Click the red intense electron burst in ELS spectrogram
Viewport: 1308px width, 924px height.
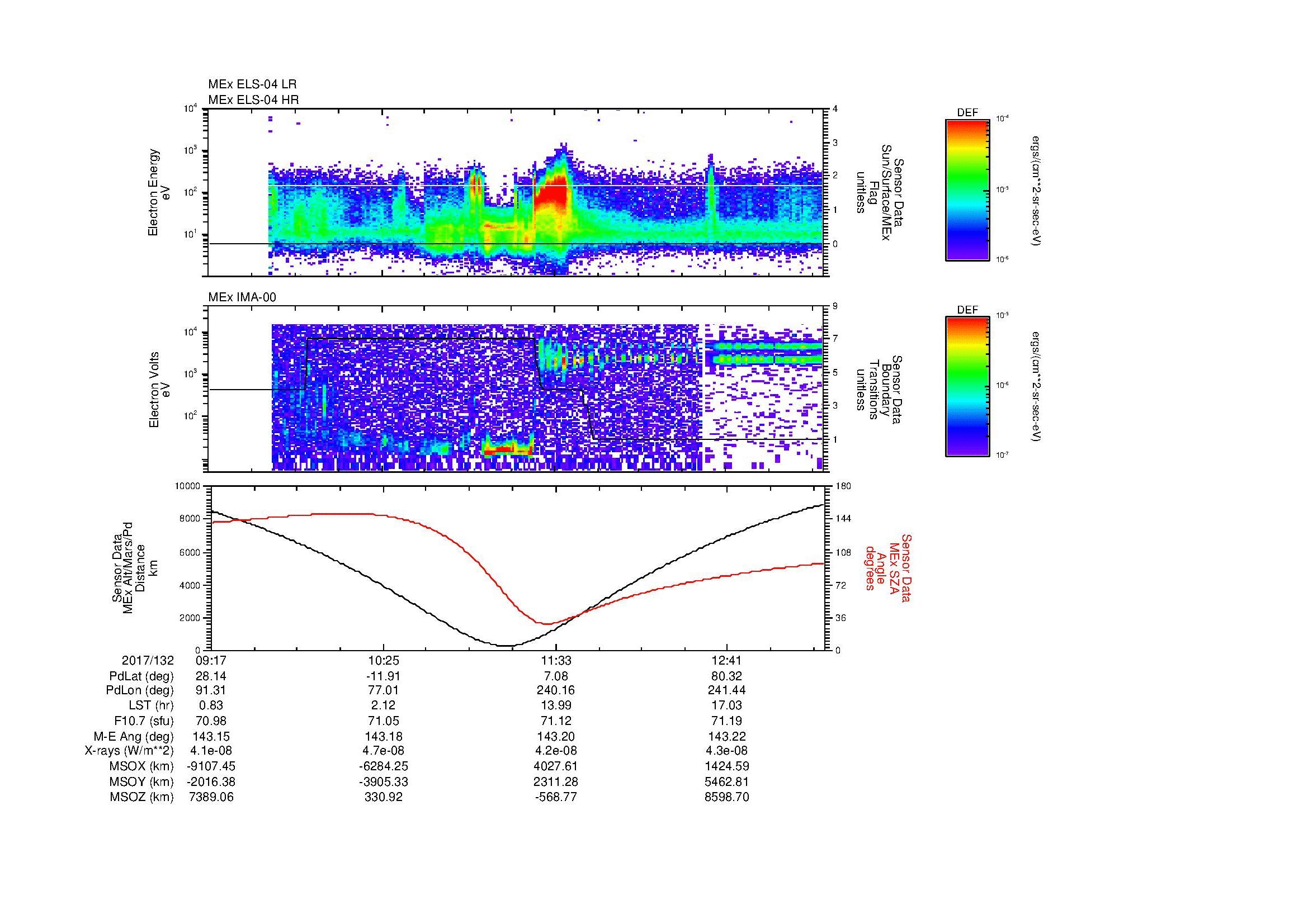coord(551,193)
